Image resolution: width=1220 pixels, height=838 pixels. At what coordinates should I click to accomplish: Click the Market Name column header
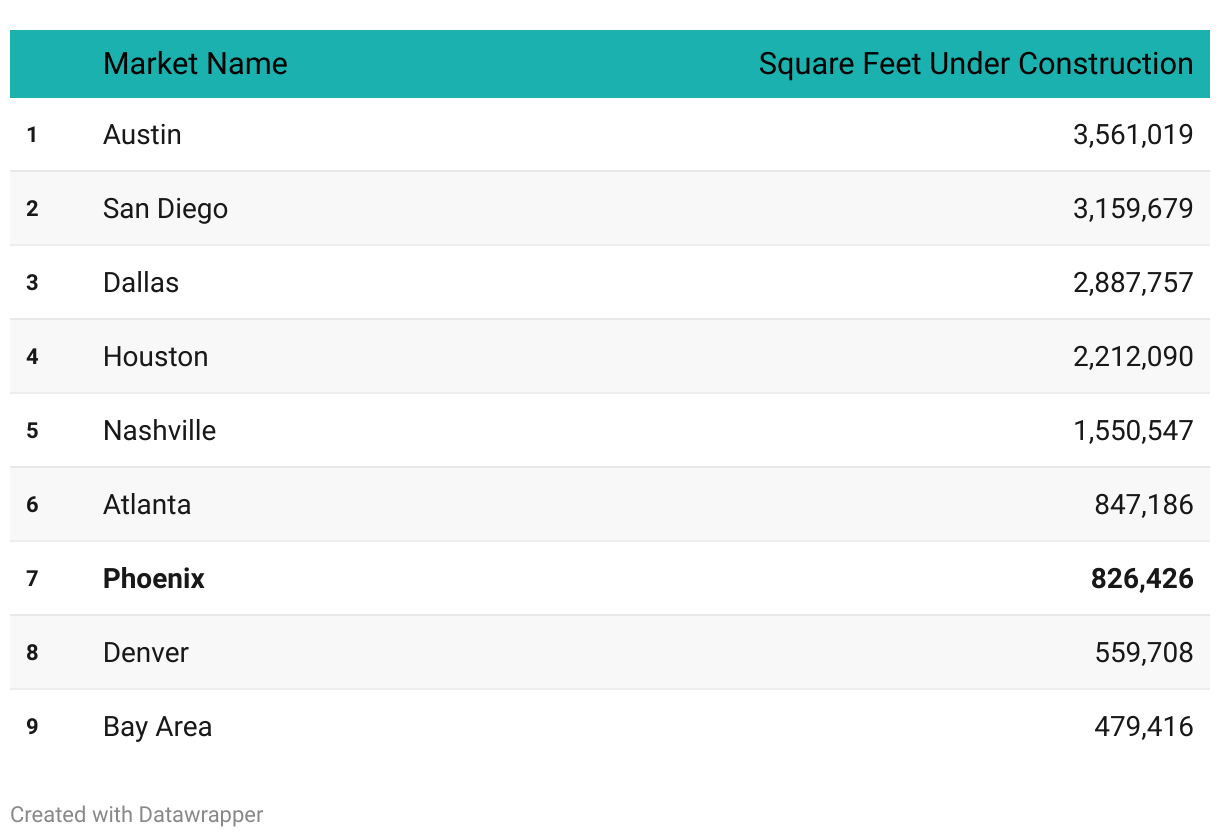pyautogui.click(x=195, y=64)
